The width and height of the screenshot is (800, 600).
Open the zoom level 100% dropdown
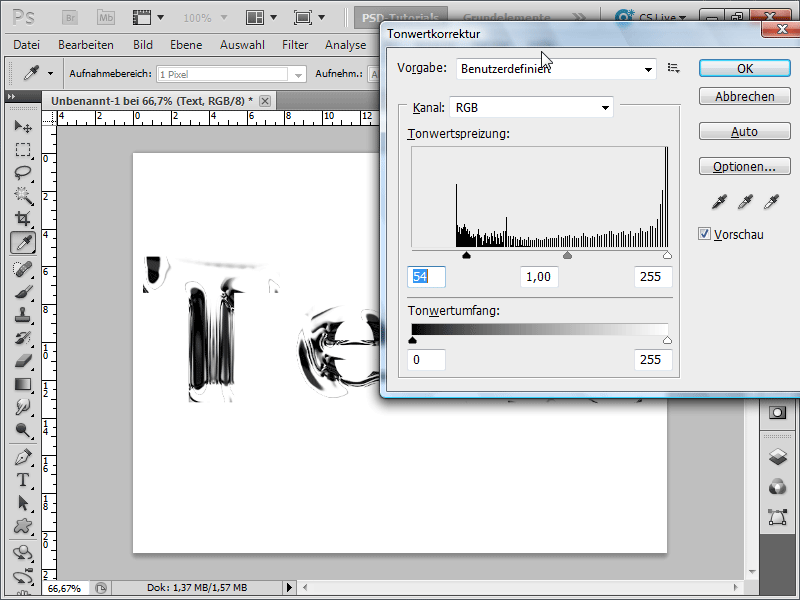[224, 18]
